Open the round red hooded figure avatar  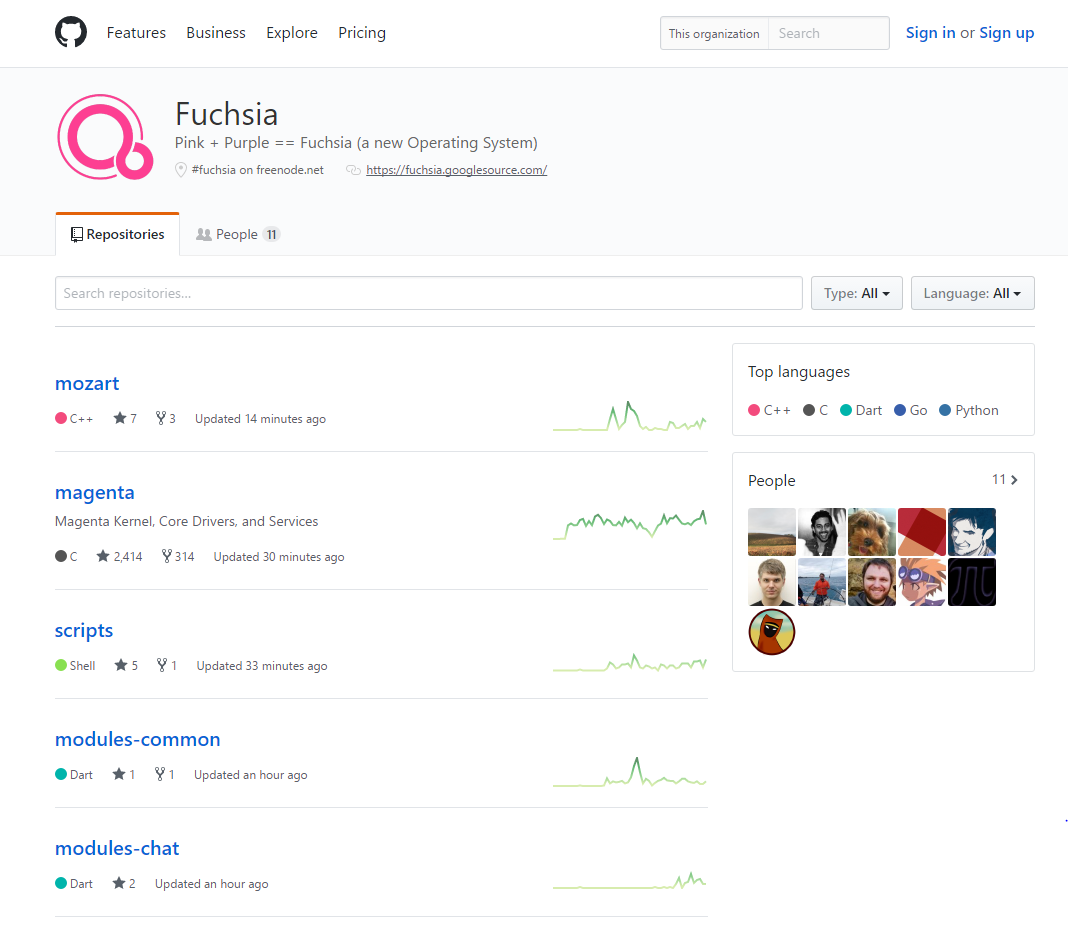coord(772,631)
